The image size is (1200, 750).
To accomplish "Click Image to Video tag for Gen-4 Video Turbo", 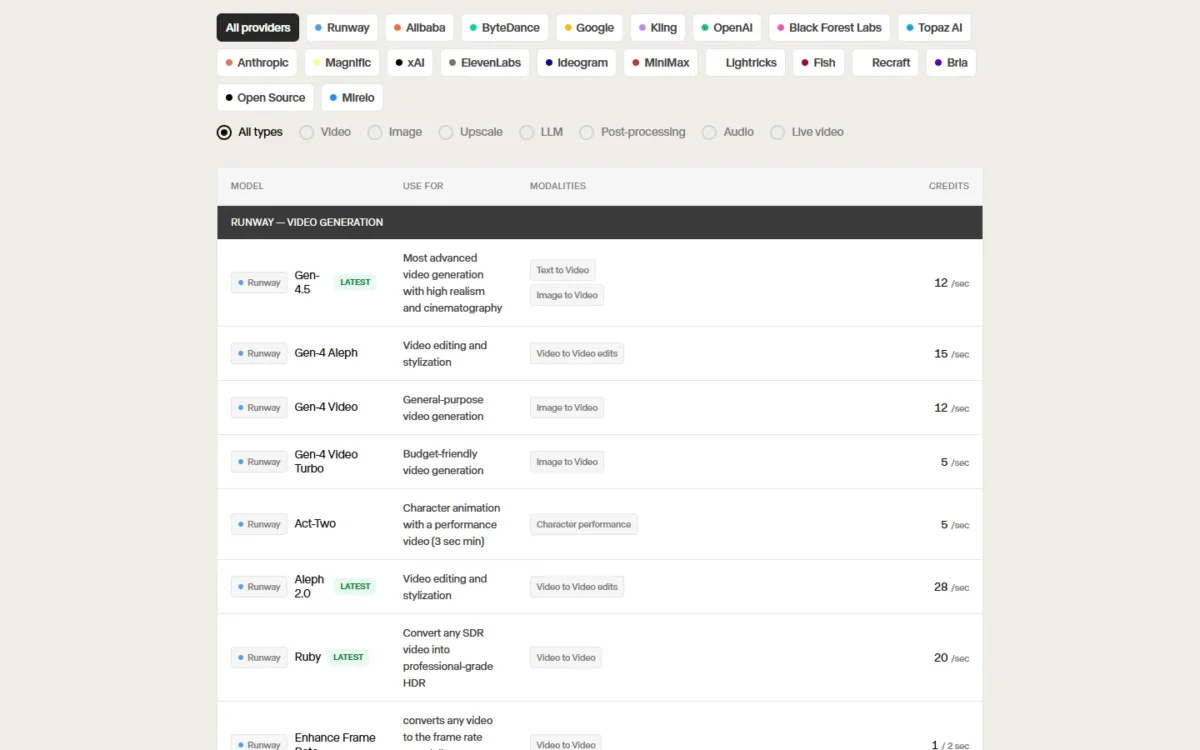I will [567, 462].
